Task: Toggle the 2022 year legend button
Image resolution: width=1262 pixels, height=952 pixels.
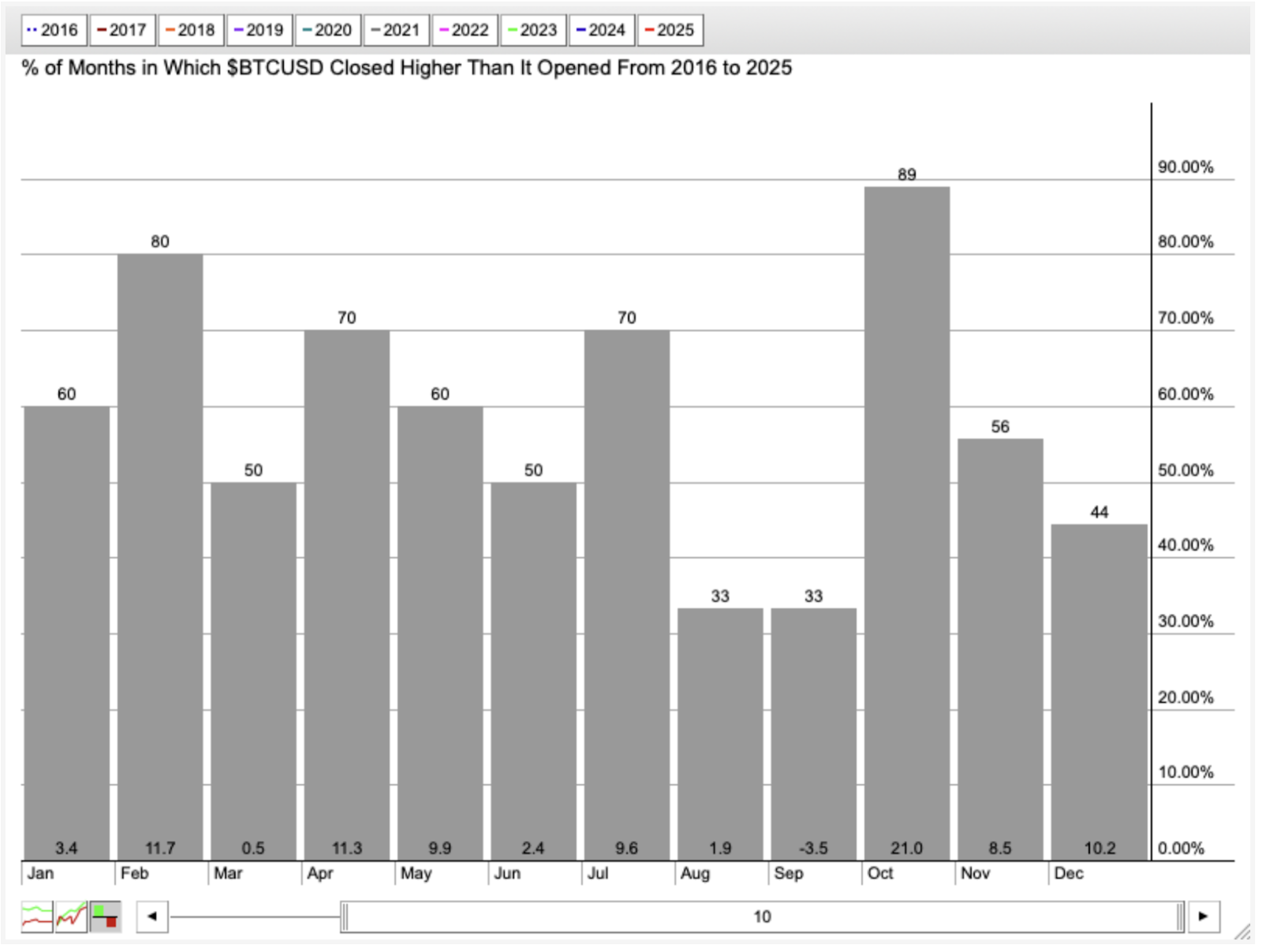Action: [x=465, y=30]
